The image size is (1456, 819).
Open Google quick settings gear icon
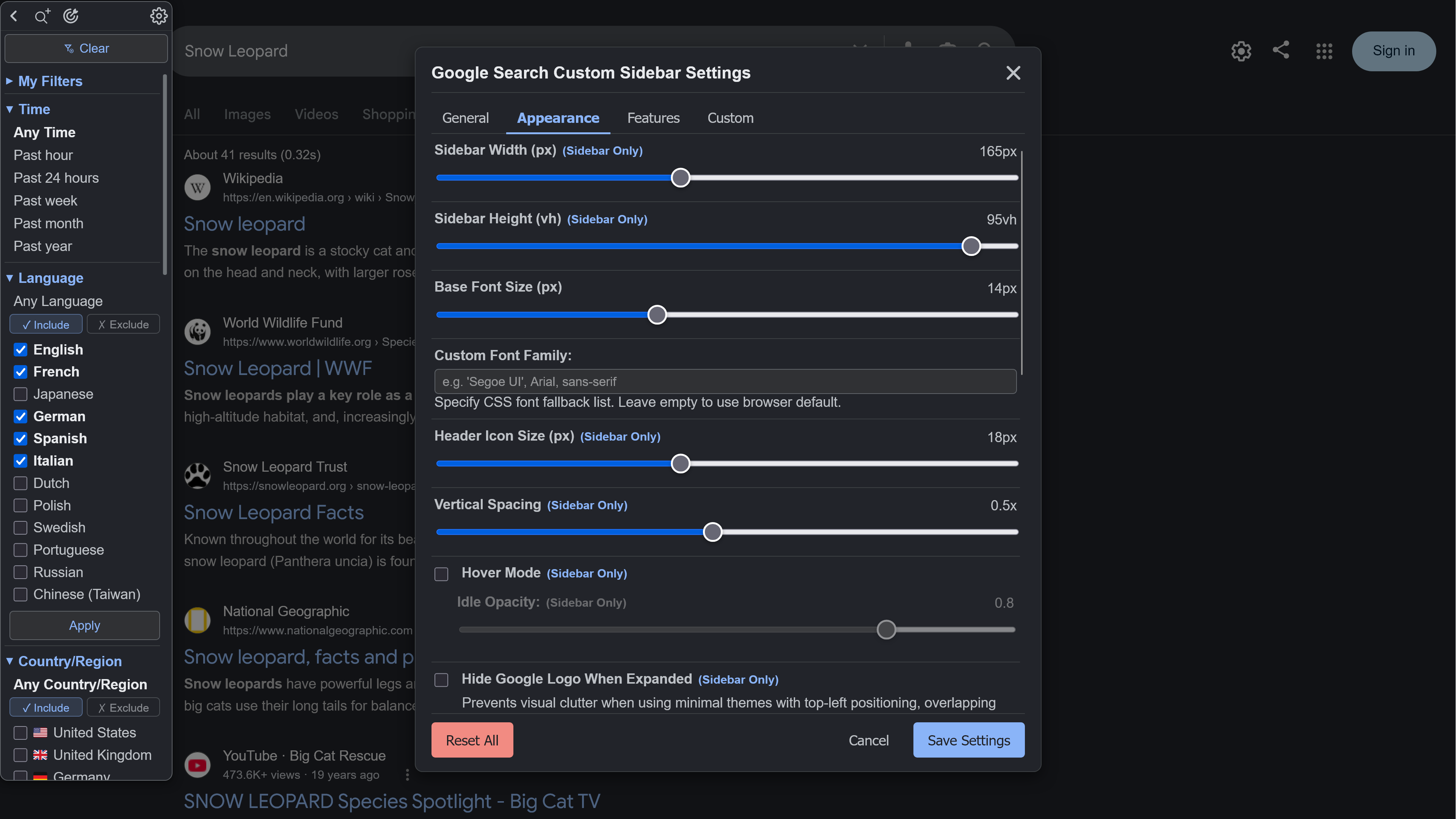tap(1241, 52)
